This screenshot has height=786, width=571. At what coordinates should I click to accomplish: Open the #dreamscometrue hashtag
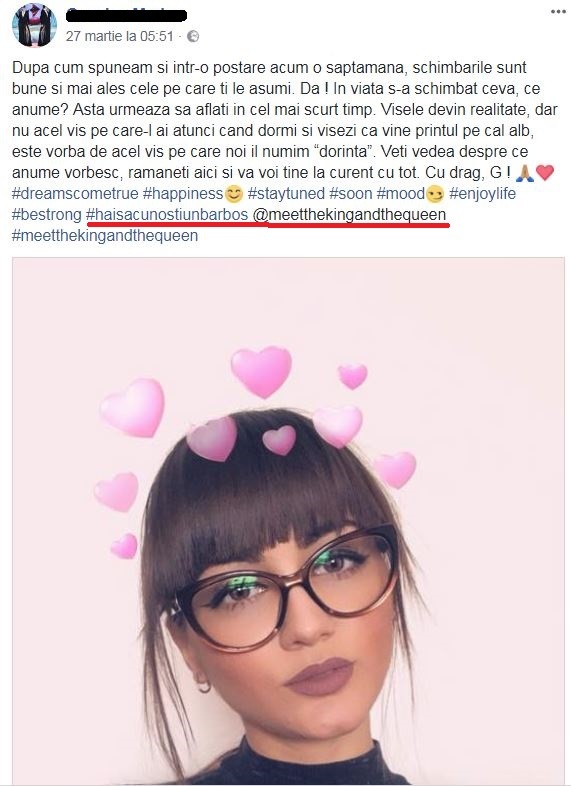(75, 193)
